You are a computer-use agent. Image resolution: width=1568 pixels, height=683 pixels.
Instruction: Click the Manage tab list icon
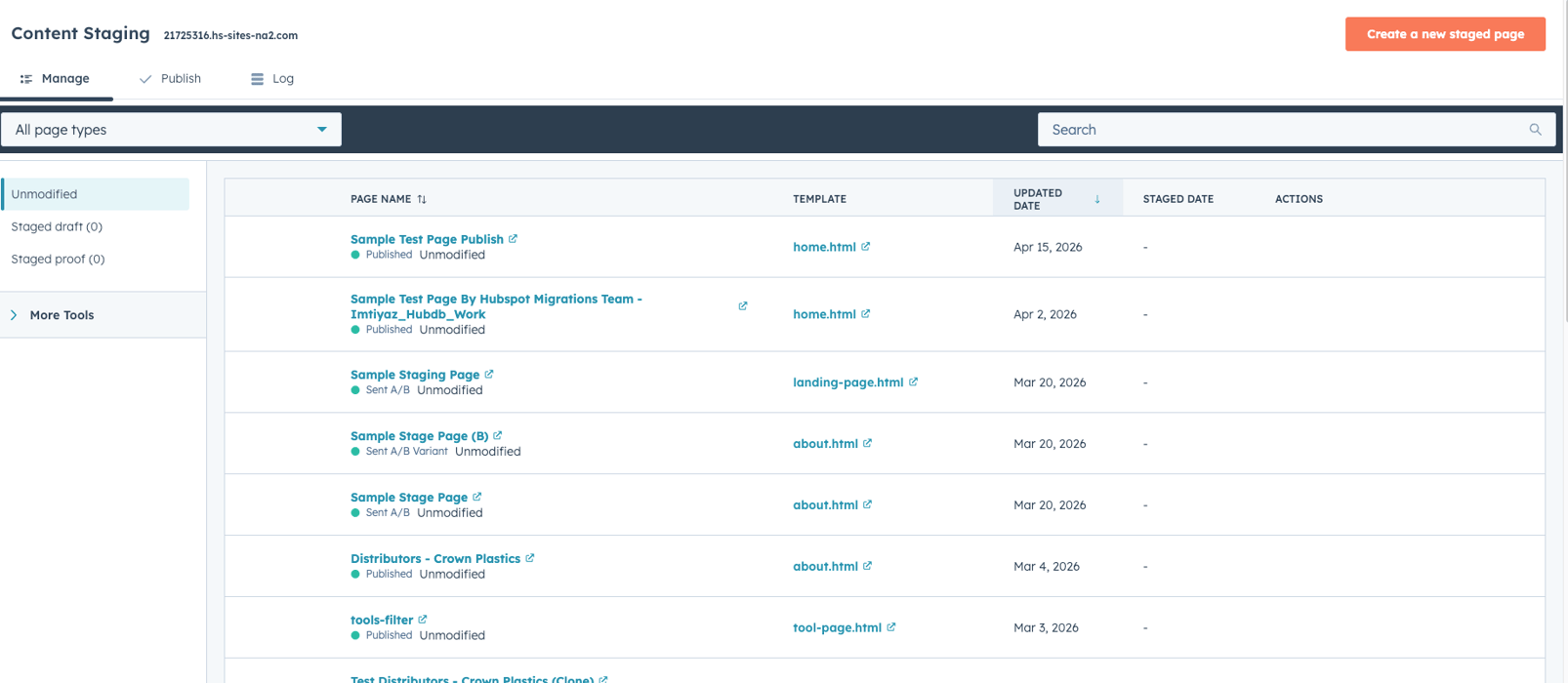coord(26,79)
